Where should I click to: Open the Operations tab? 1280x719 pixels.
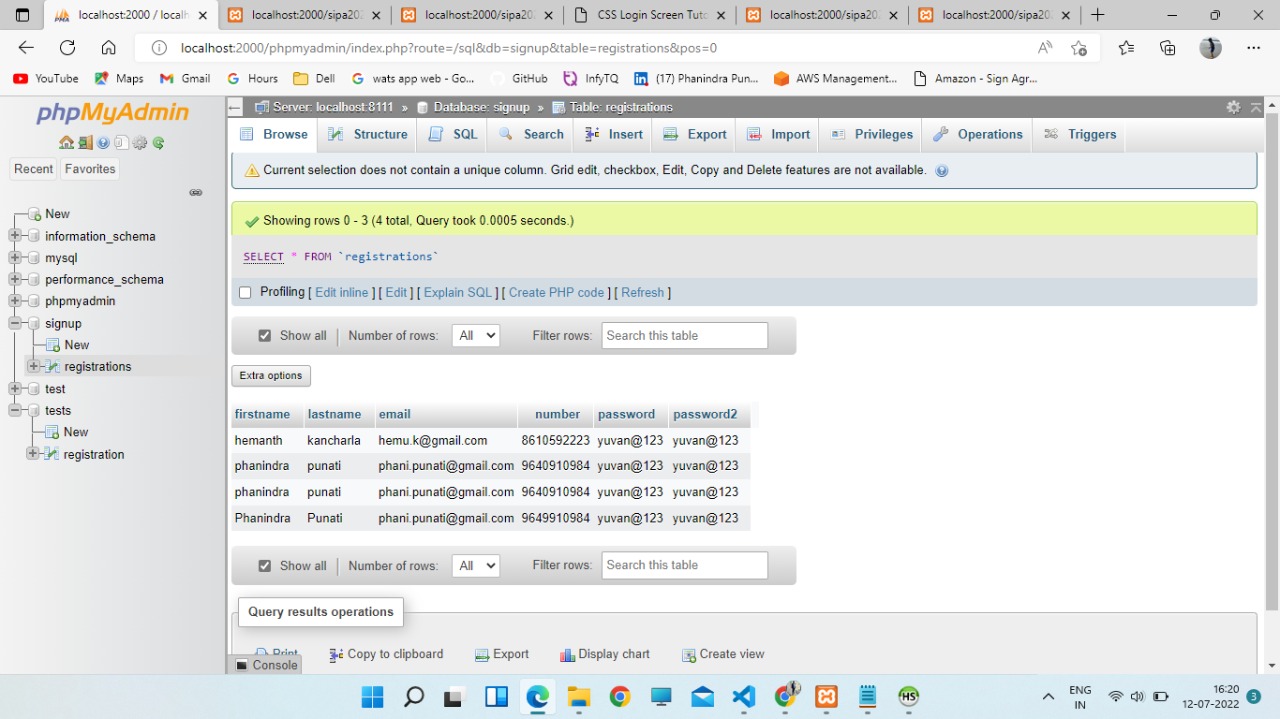click(x=978, y=135)
